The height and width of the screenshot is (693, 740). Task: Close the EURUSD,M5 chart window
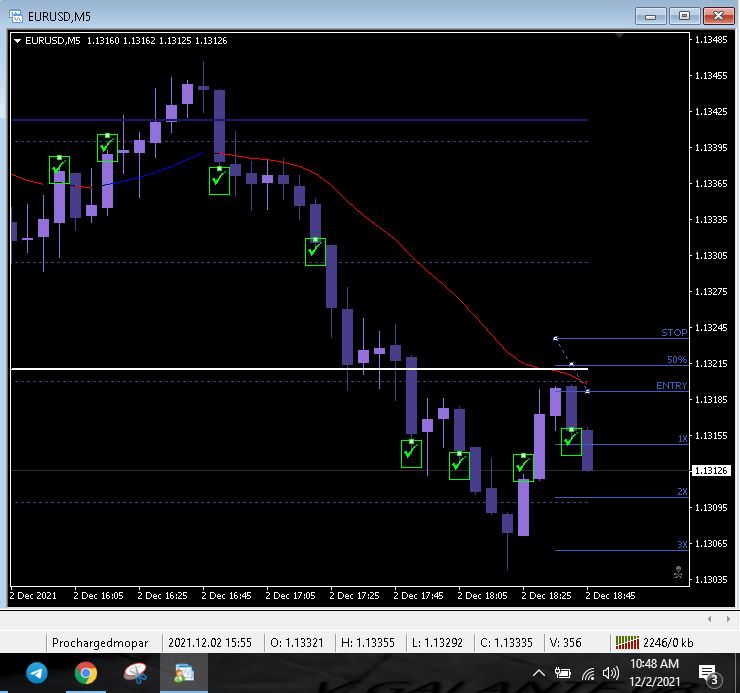pos(718,16)
